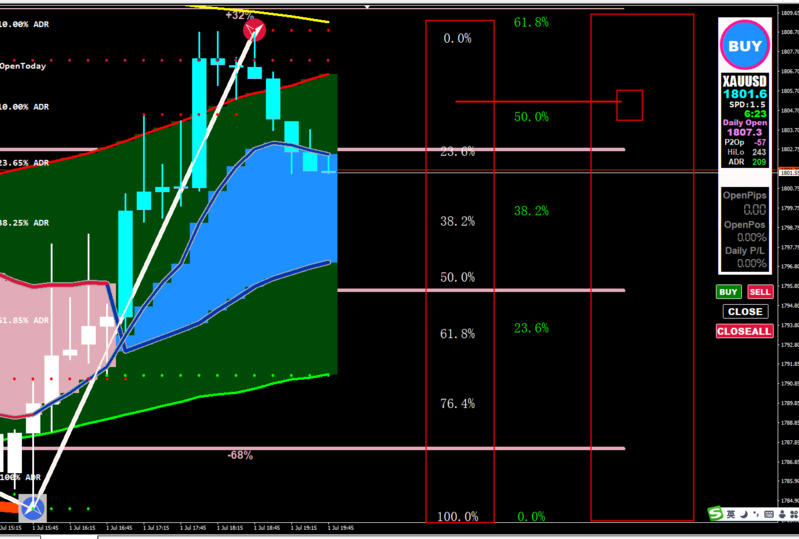Viewport: 799px width, 539px height.
Task: Click the green 6:23 candle timer
Action: click(755, 114)
